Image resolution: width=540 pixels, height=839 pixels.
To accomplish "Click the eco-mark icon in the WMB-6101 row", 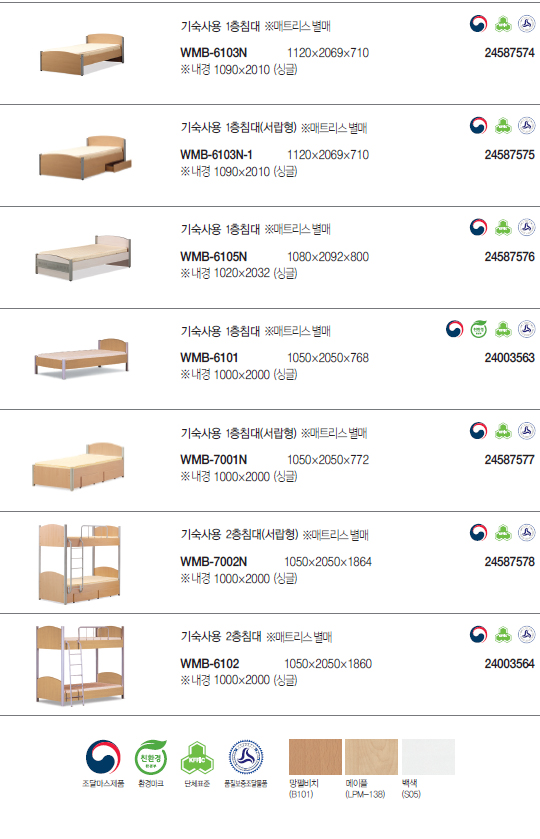I will [478, 330].
